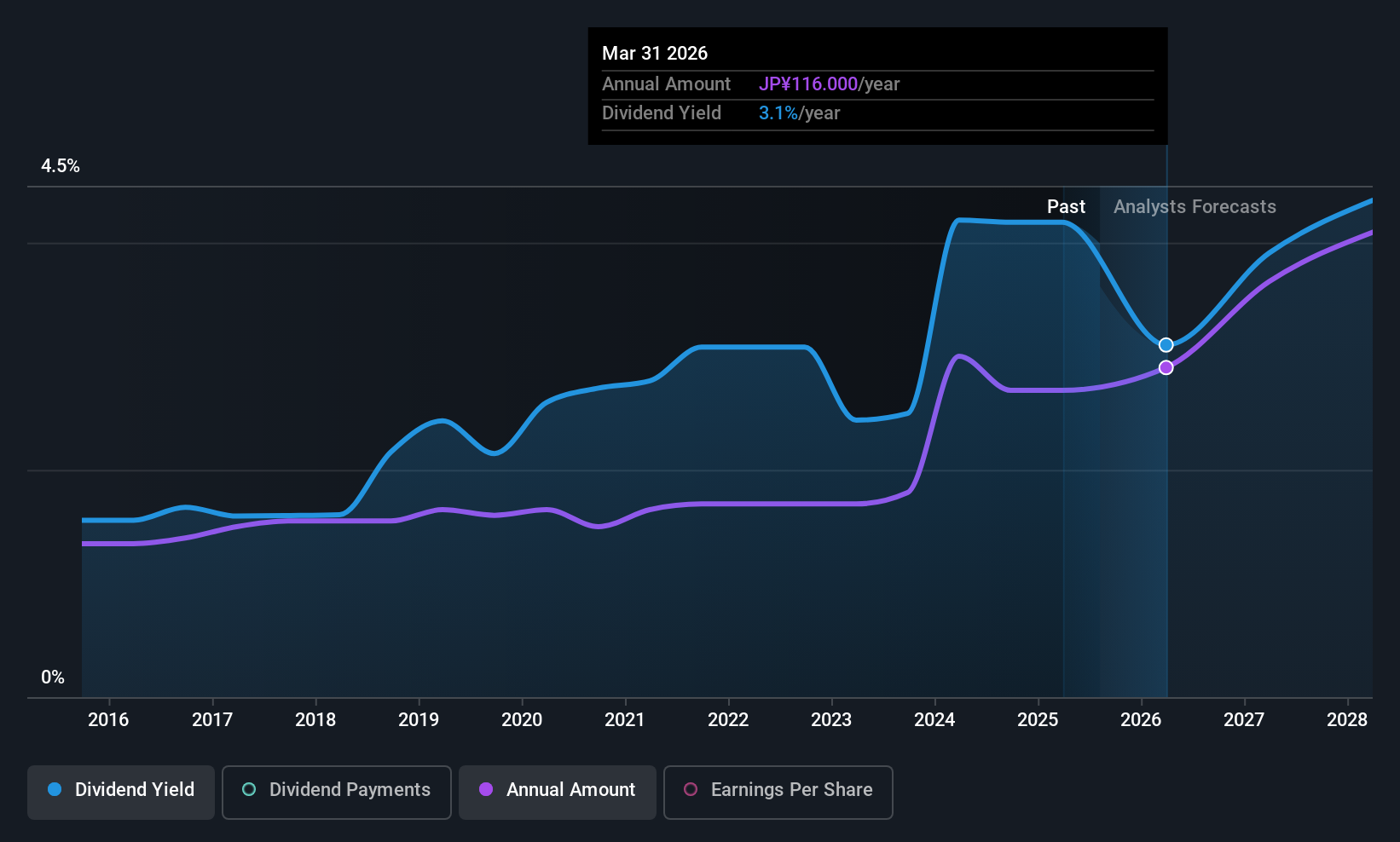1400x842 pixels.
Task: Click the Mar 31 2026 tooltip date
Action: [x=655, y=54]
